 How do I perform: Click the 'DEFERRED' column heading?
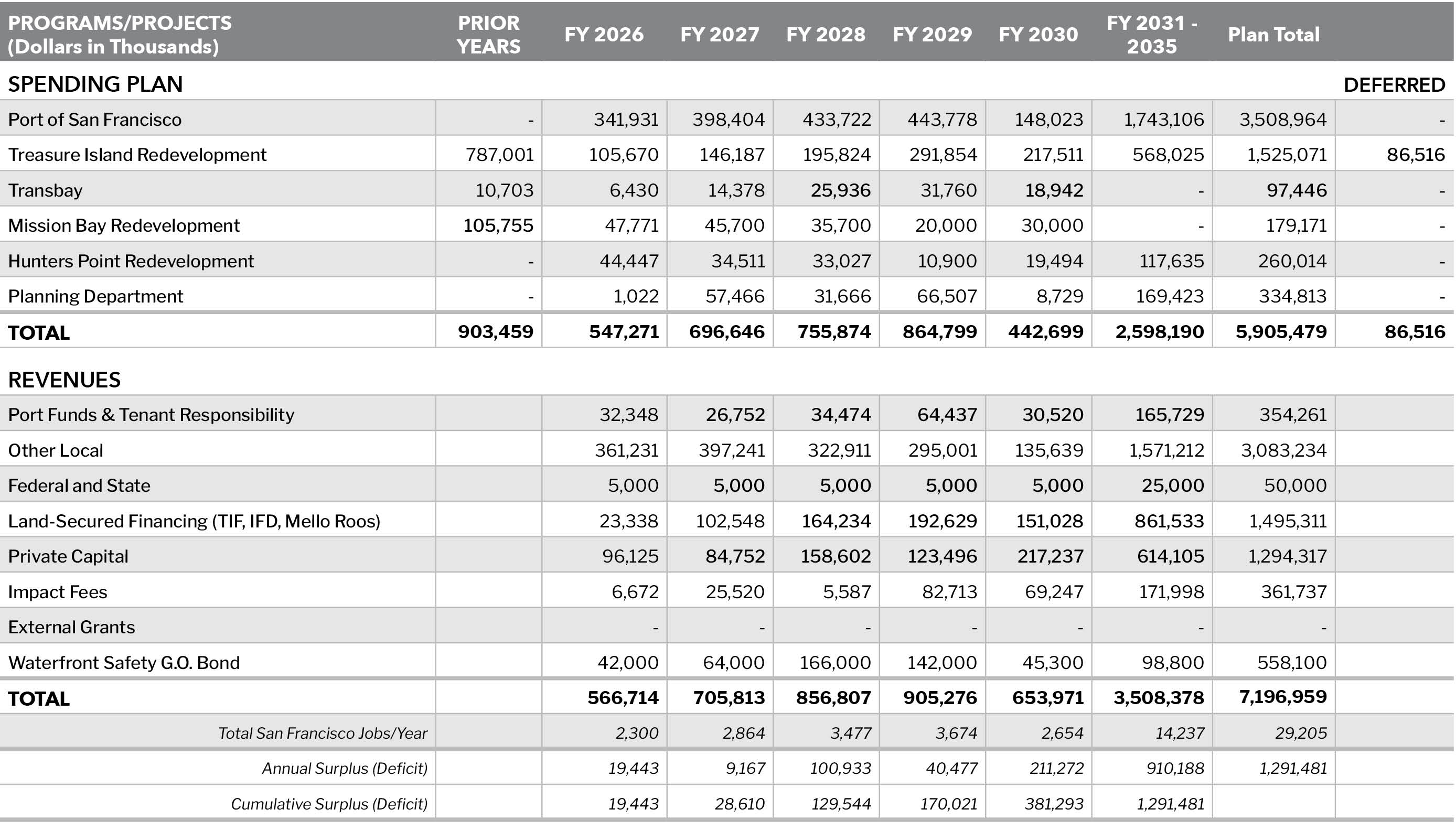pos(1394,85)
